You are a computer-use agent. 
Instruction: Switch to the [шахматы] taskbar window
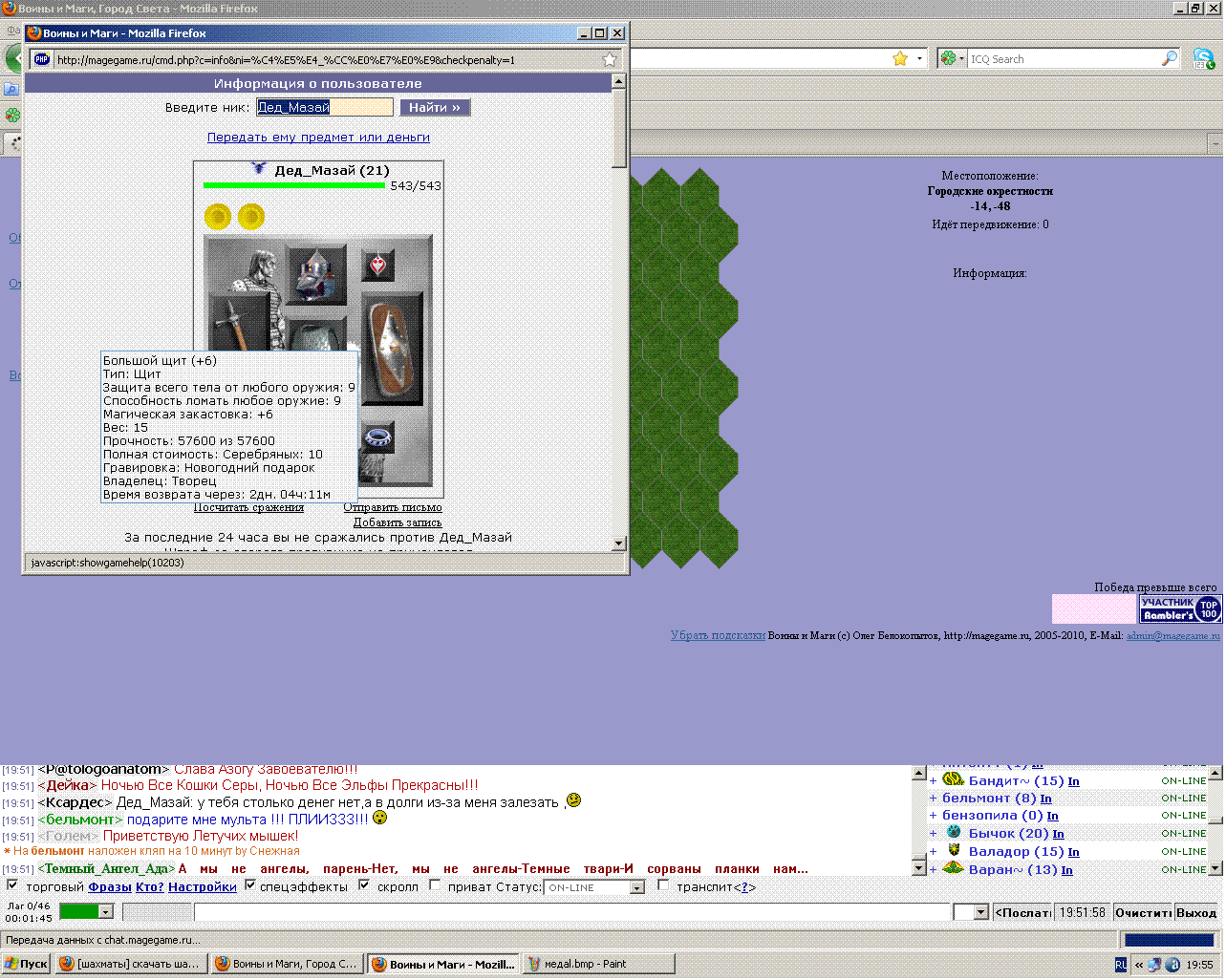pos(130,964)
